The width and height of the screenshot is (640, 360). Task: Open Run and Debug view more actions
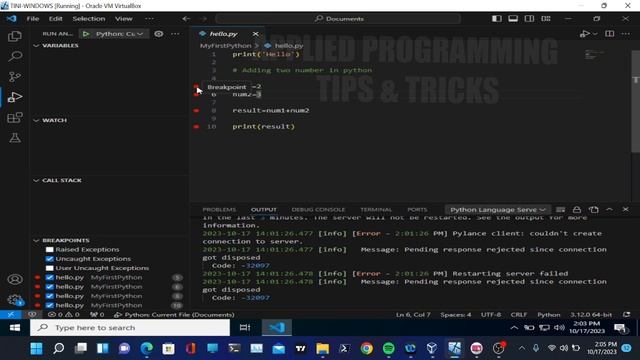(176, 34)
